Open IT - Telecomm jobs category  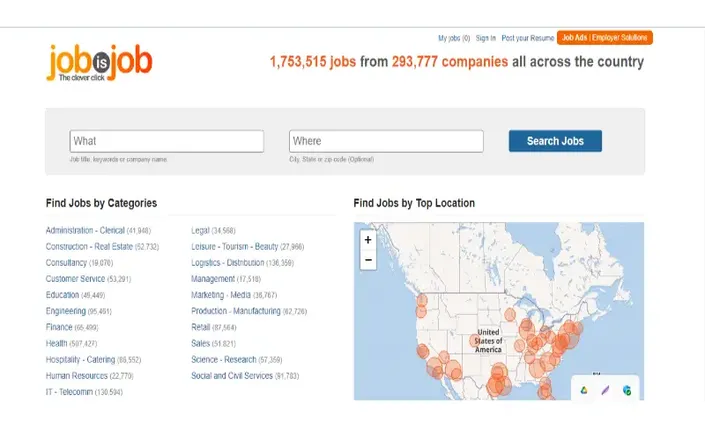[x=69, y=392]
